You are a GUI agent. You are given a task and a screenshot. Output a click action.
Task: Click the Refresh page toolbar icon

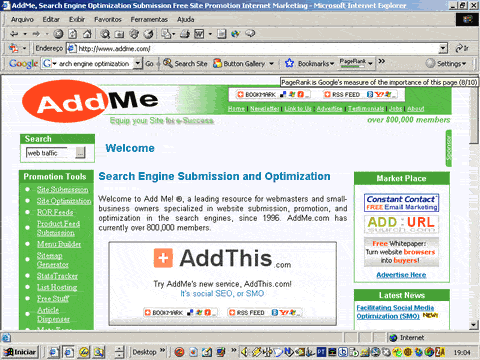[x=73, y=34]
